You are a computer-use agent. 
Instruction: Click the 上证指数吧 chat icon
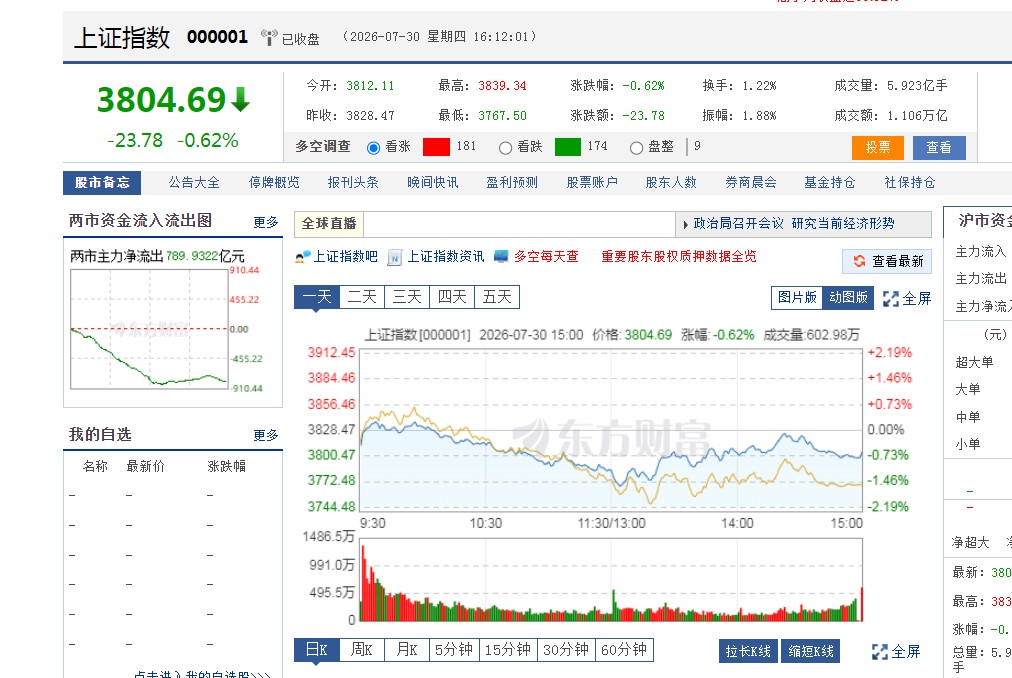point(303,257)
